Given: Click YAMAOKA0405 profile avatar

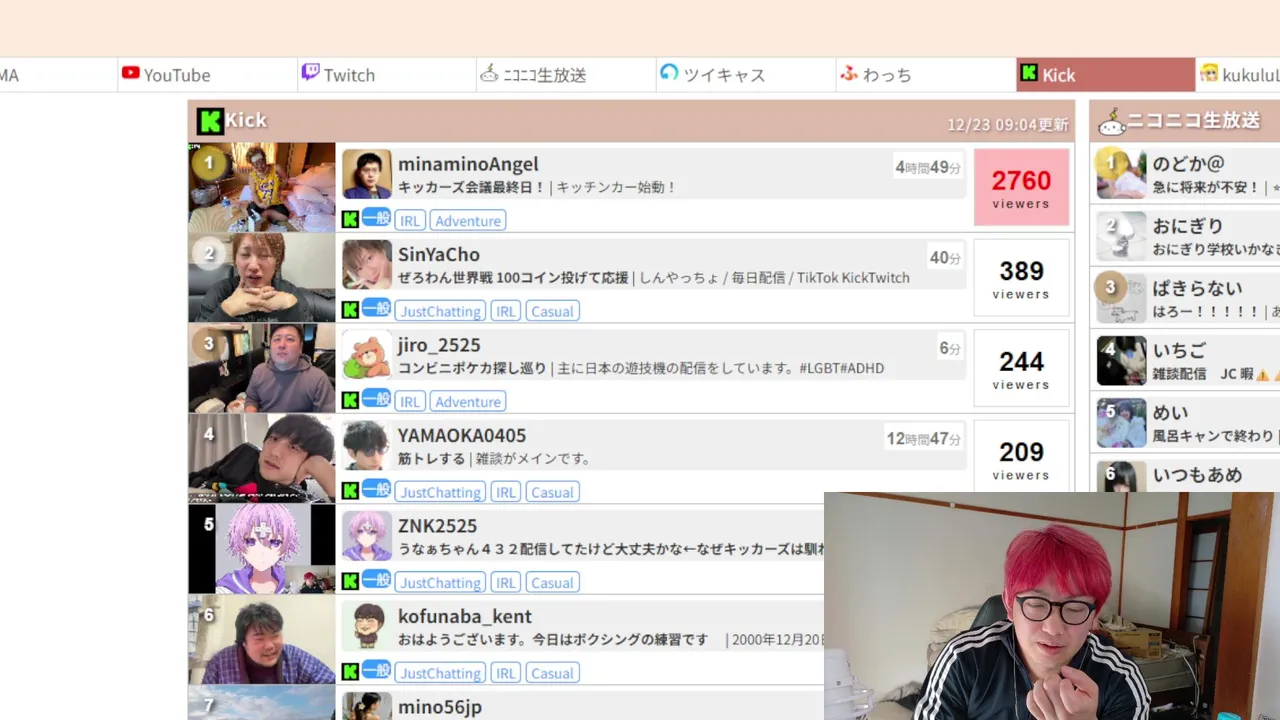Looking at the screenshot, I should pyautogui.click(x=367, y=446).
